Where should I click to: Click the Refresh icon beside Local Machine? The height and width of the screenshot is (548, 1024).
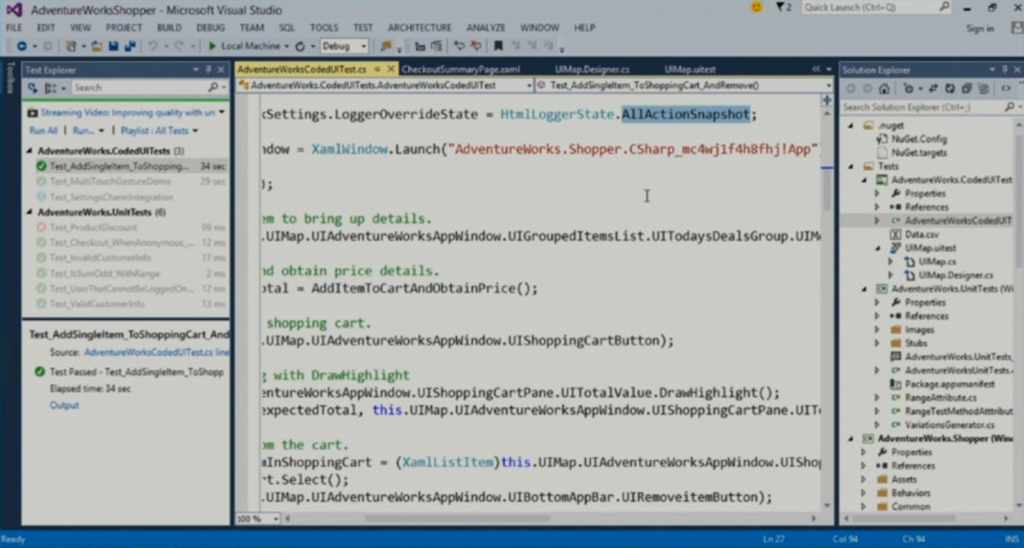click(300, 46)
